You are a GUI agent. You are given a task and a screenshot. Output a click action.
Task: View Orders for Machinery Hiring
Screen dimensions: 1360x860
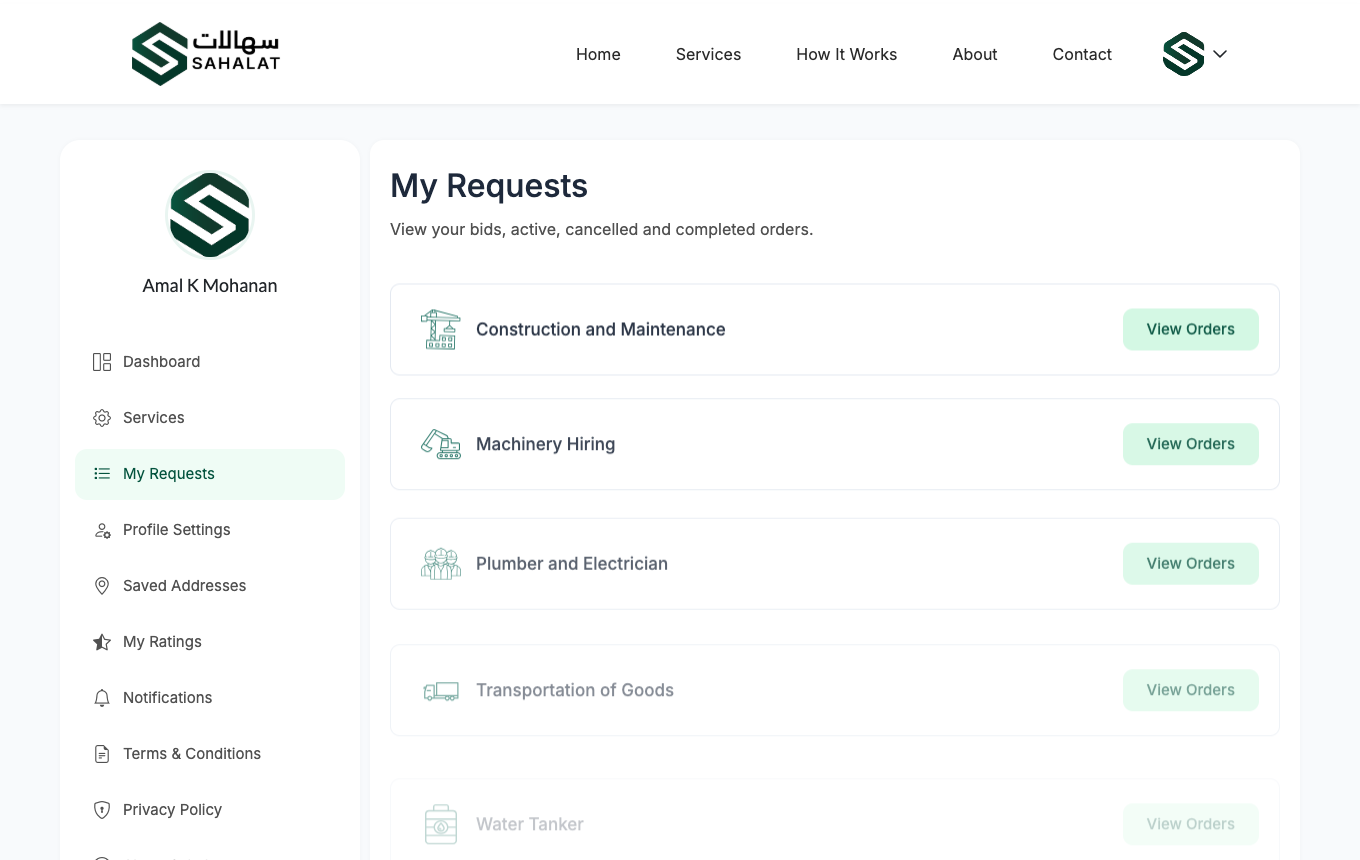[x=1190, y=444]
